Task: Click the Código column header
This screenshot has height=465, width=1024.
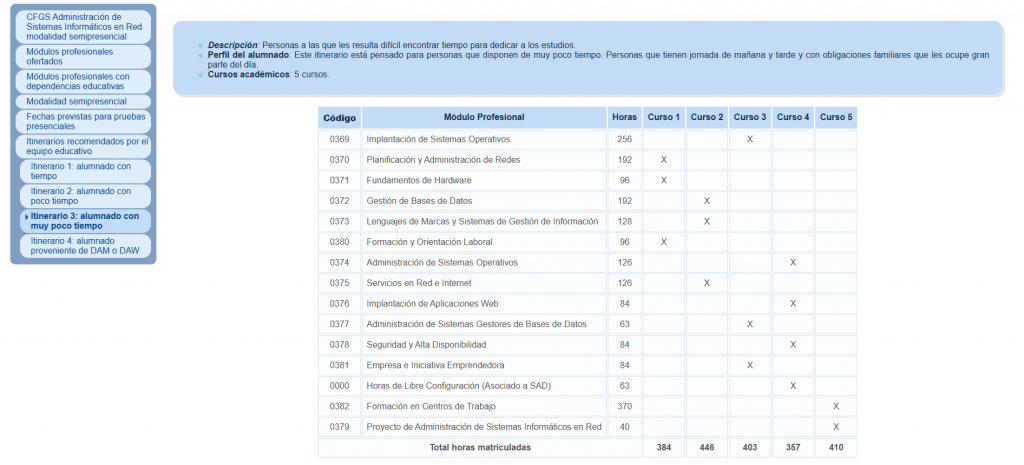Action: click(340, 118)
